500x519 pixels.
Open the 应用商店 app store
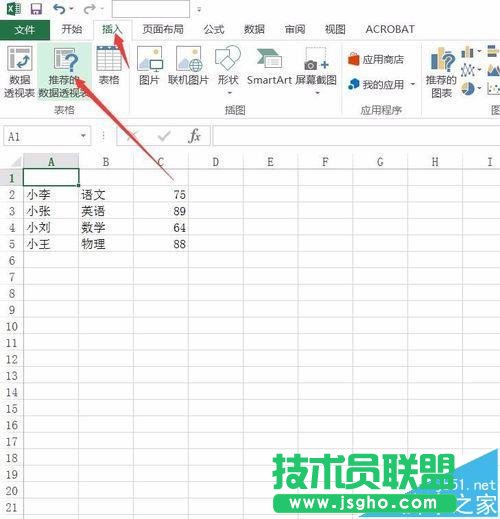pyautogui.click(x=376, y=60)
